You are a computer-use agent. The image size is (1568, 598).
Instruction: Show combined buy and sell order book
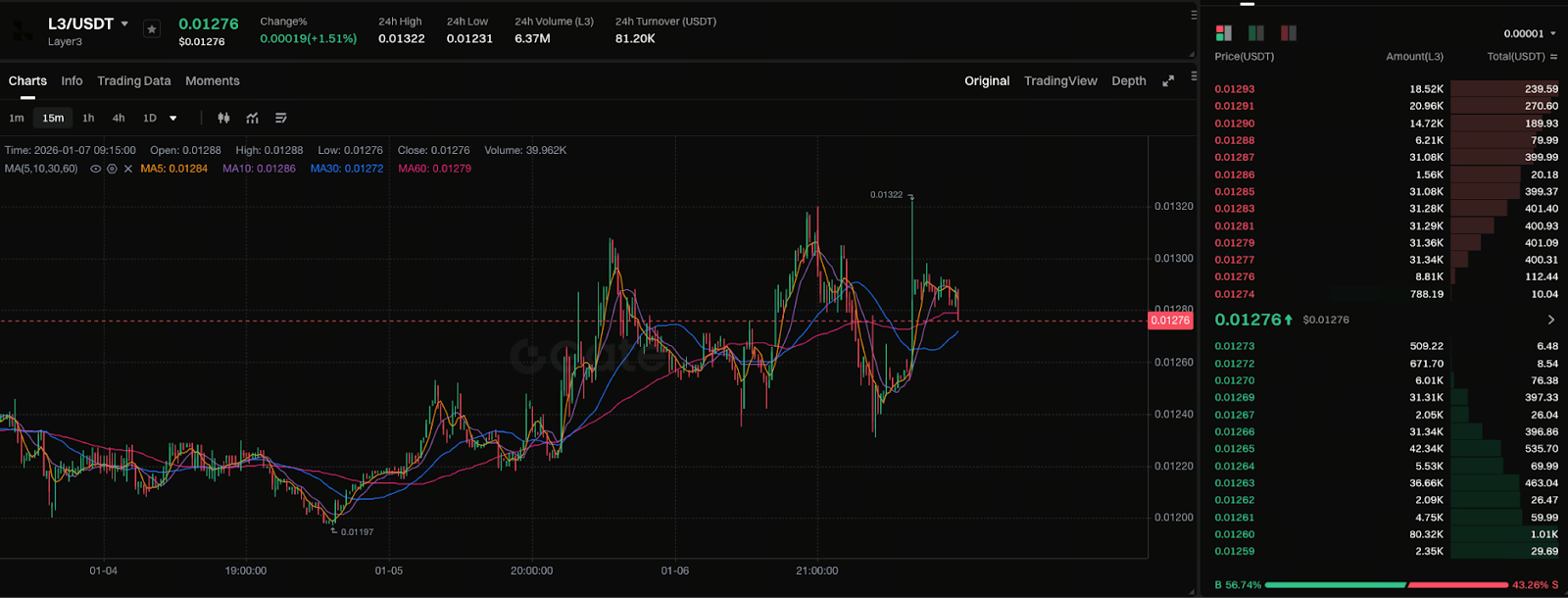point(1224,33)
